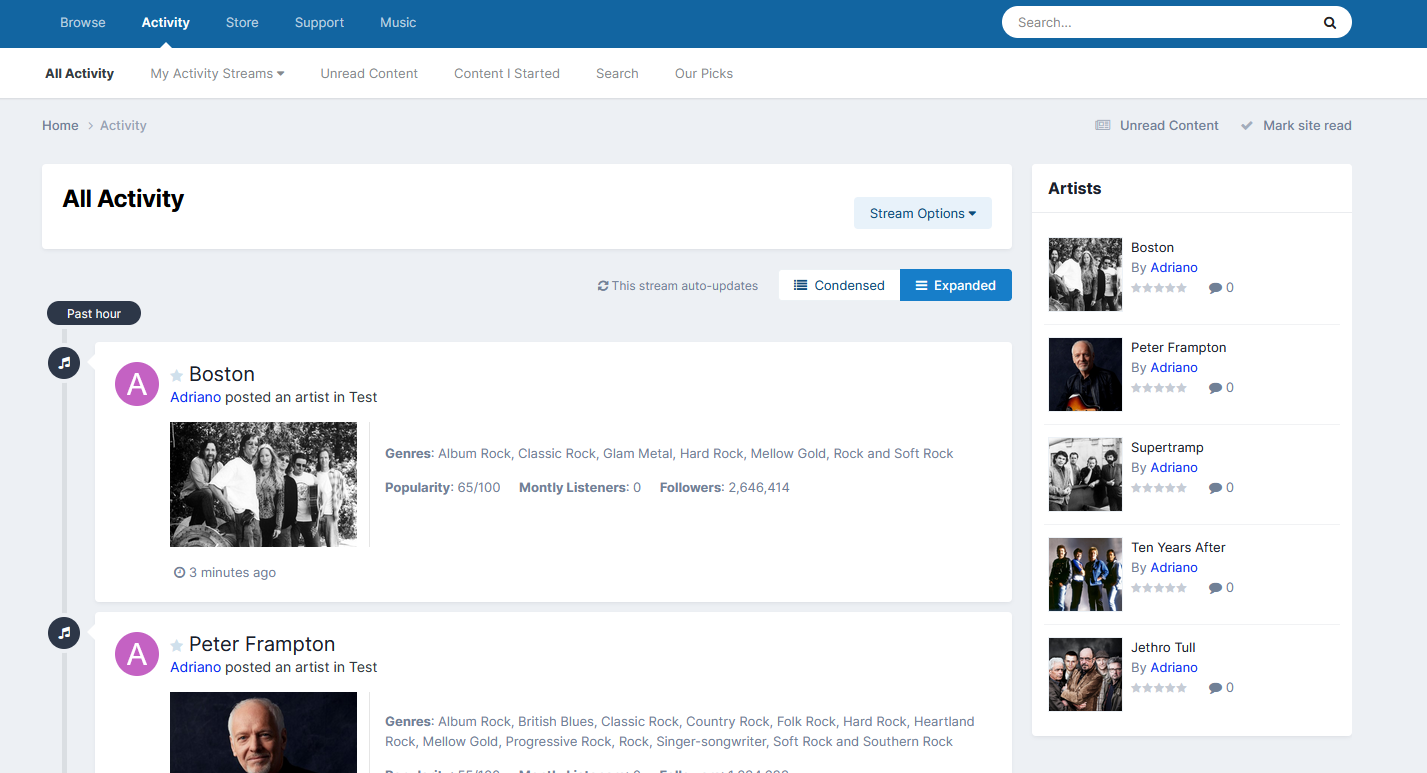Open the Peter Frampton post title link
The image size is (1427, 773).
262,644
